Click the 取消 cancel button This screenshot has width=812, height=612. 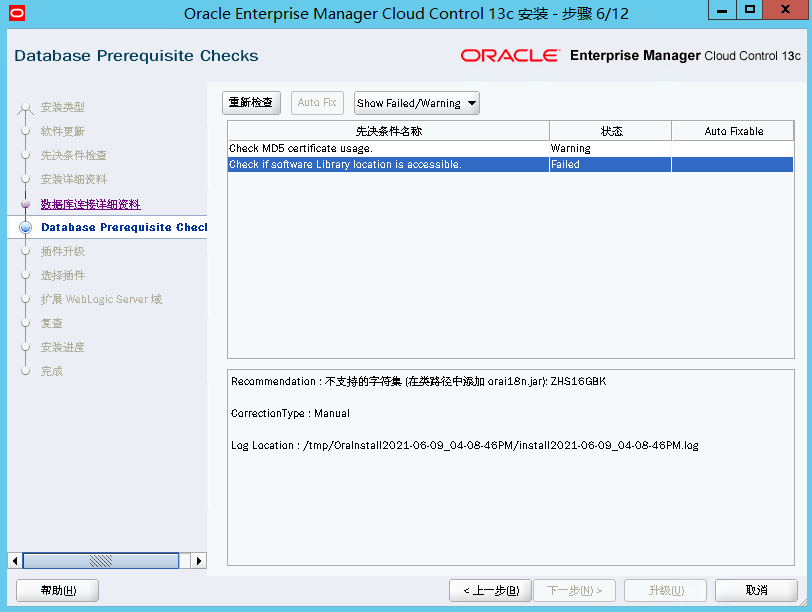[756, 590]
